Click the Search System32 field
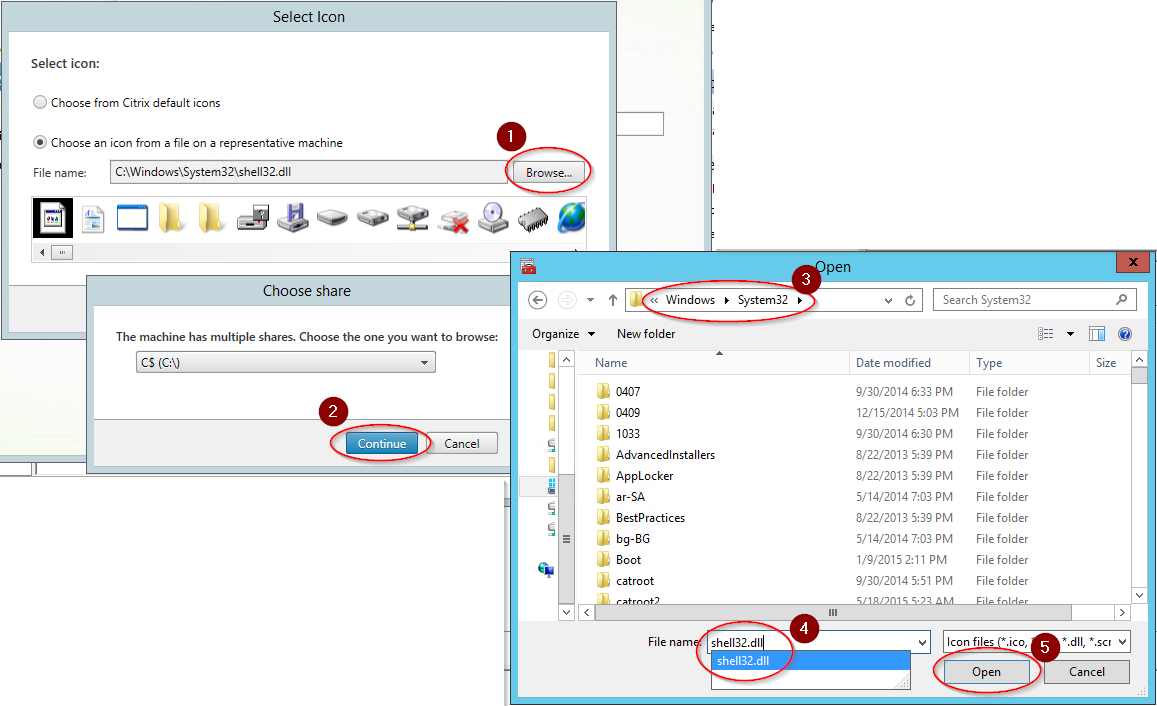Image resolution: width=1157 pixels, height=706 pixels. [x=1035, y=300]
